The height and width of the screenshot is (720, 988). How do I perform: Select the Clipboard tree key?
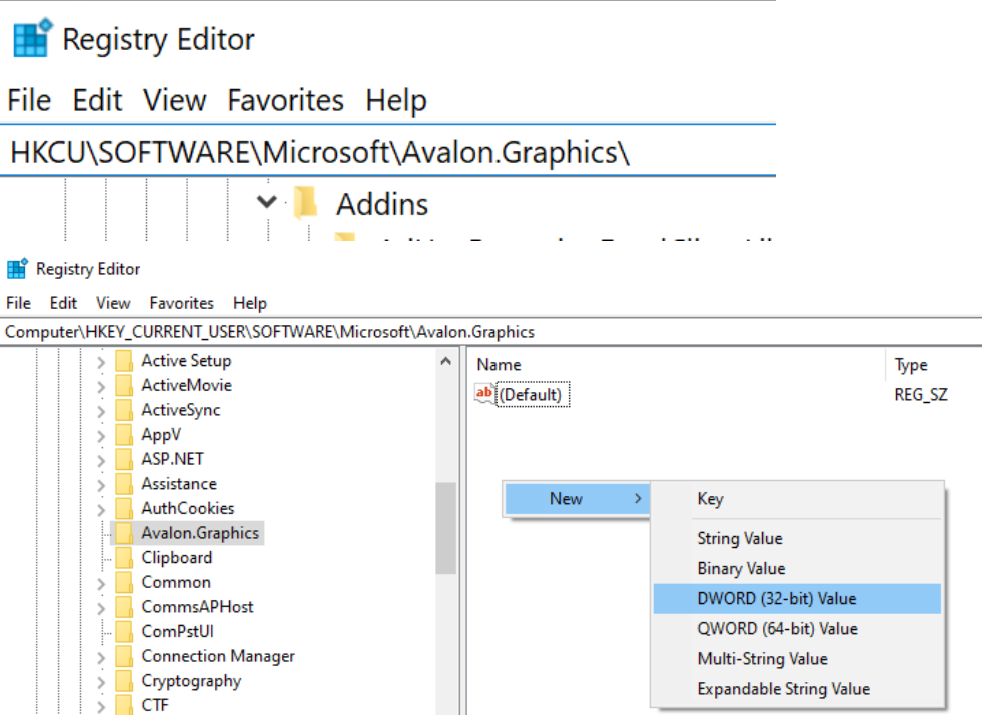tap(176, 558)
